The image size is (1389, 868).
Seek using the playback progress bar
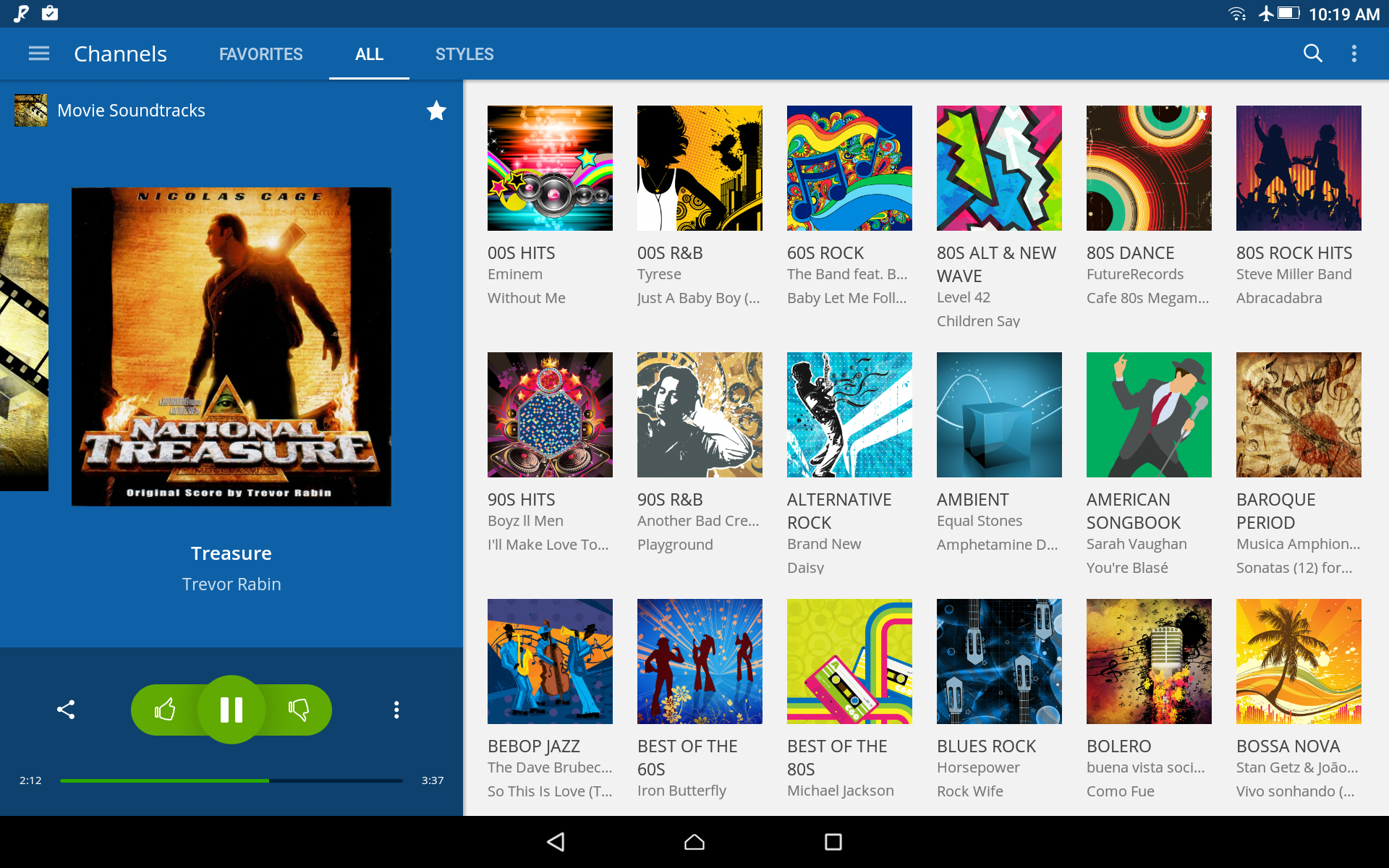point(231,780)
